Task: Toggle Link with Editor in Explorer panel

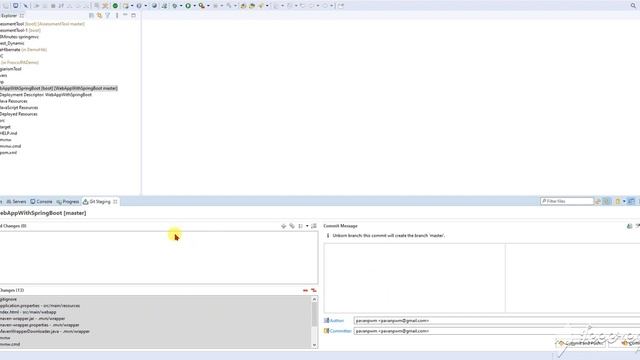Action: coord(99,16)
